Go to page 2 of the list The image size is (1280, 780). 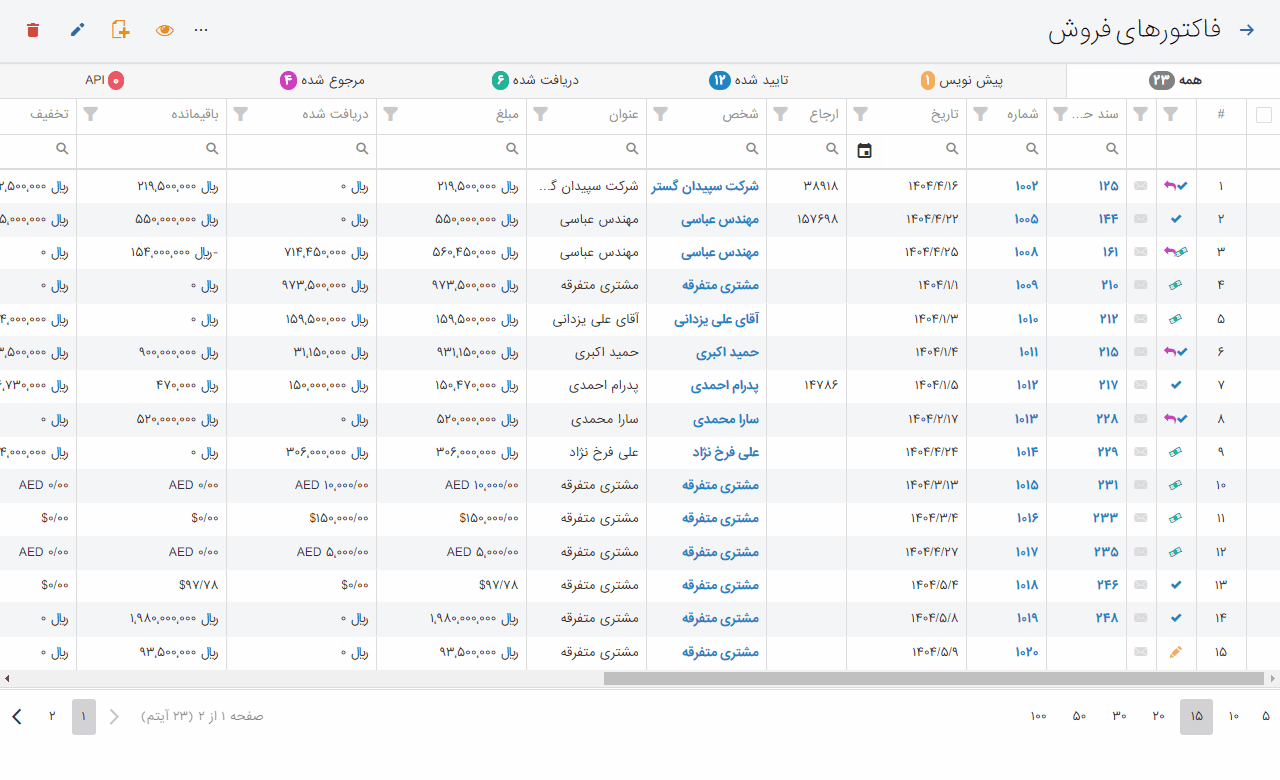52,716
